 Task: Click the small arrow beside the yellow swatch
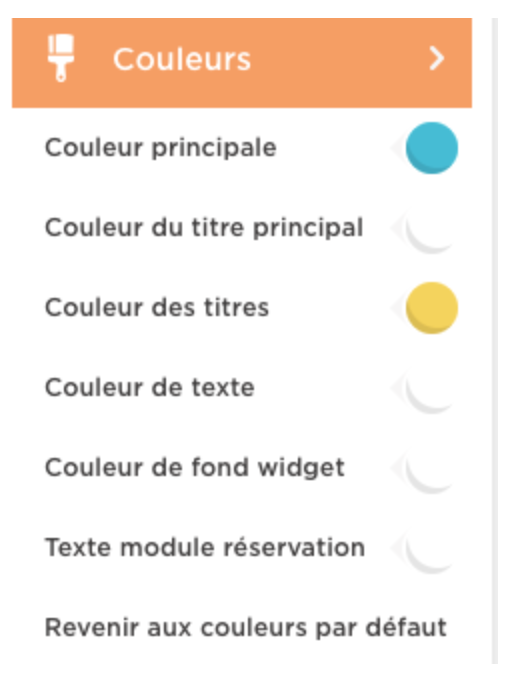397,308
